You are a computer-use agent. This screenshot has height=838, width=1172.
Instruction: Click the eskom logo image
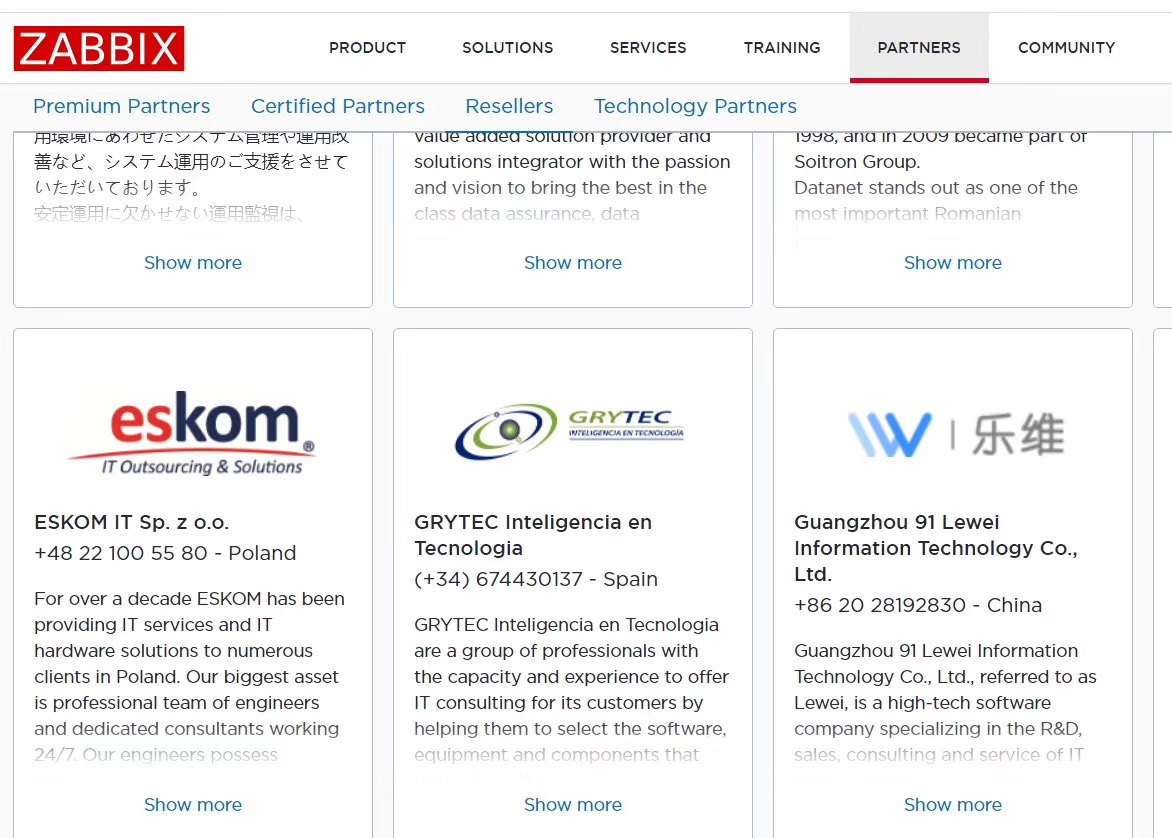192,433
